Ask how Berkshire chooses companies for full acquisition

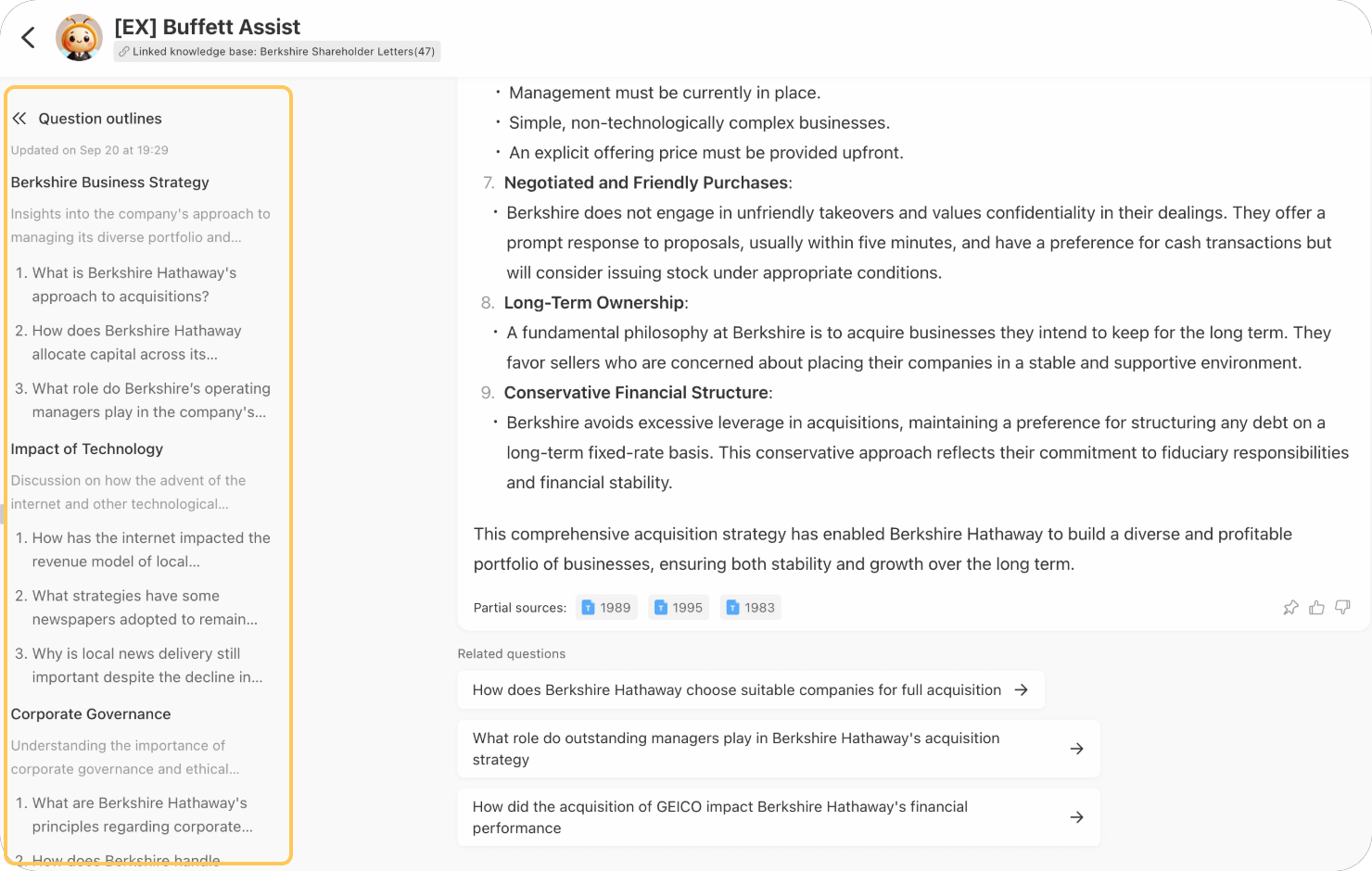pyautogui.click(x=750, y=690)
